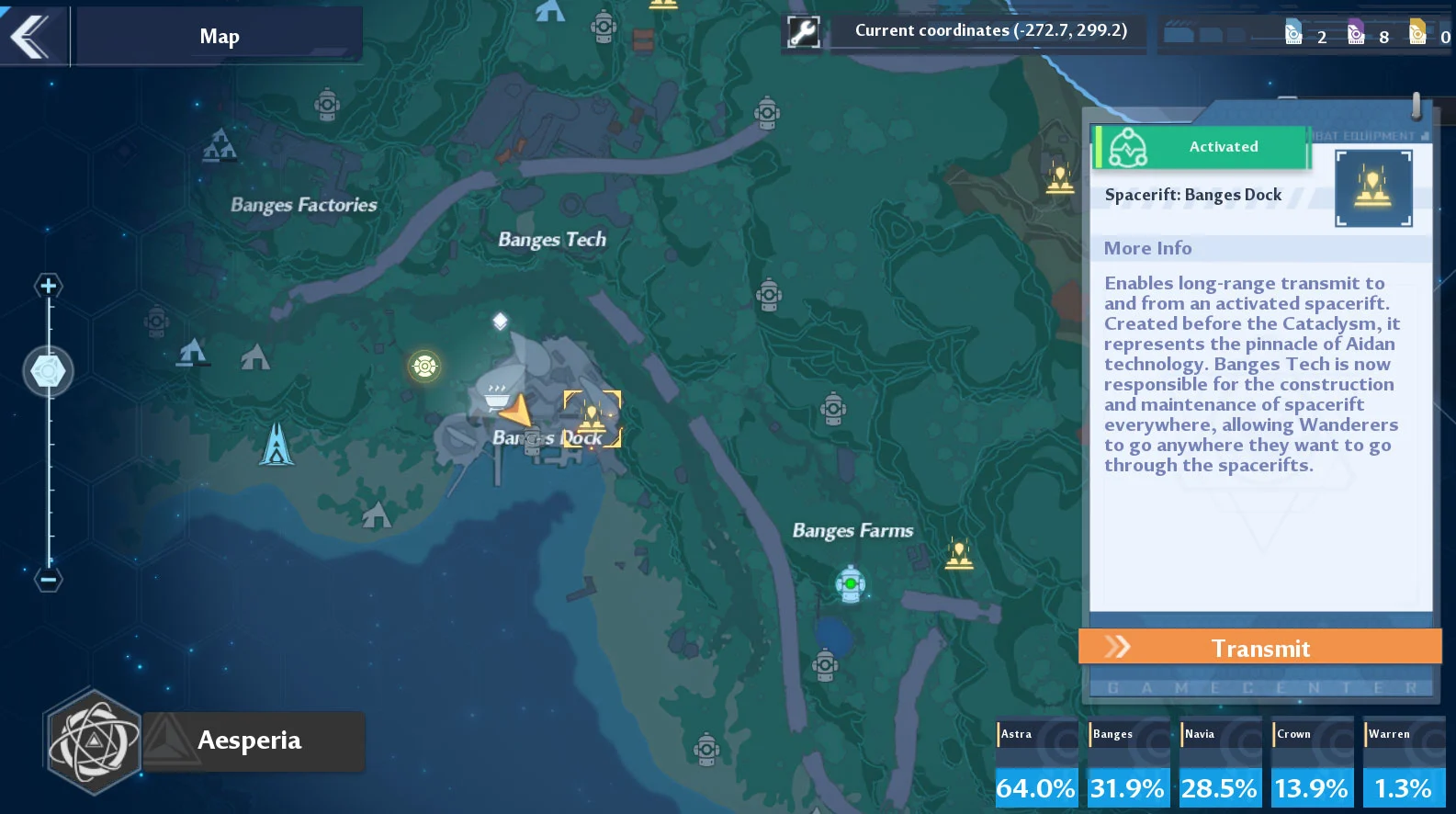The height and width of the screenshot is (814, 1456).
Task: Click the selected Banges Dock spacerift marker
Action: pos(593,418)
